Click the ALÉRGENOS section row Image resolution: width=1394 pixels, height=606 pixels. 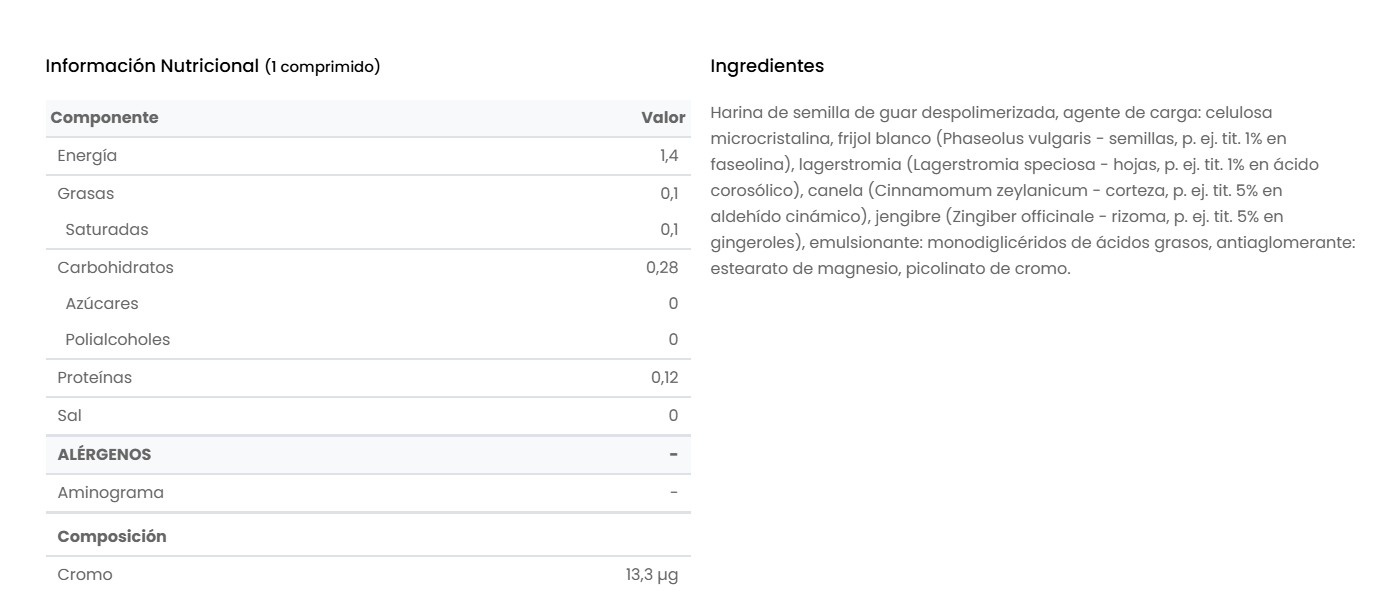(105, 454)
